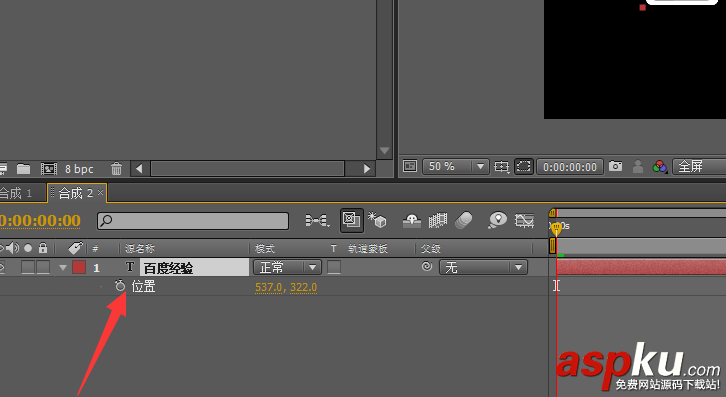
Task: Click the show snapshot person icon
Action: (638, 166)
